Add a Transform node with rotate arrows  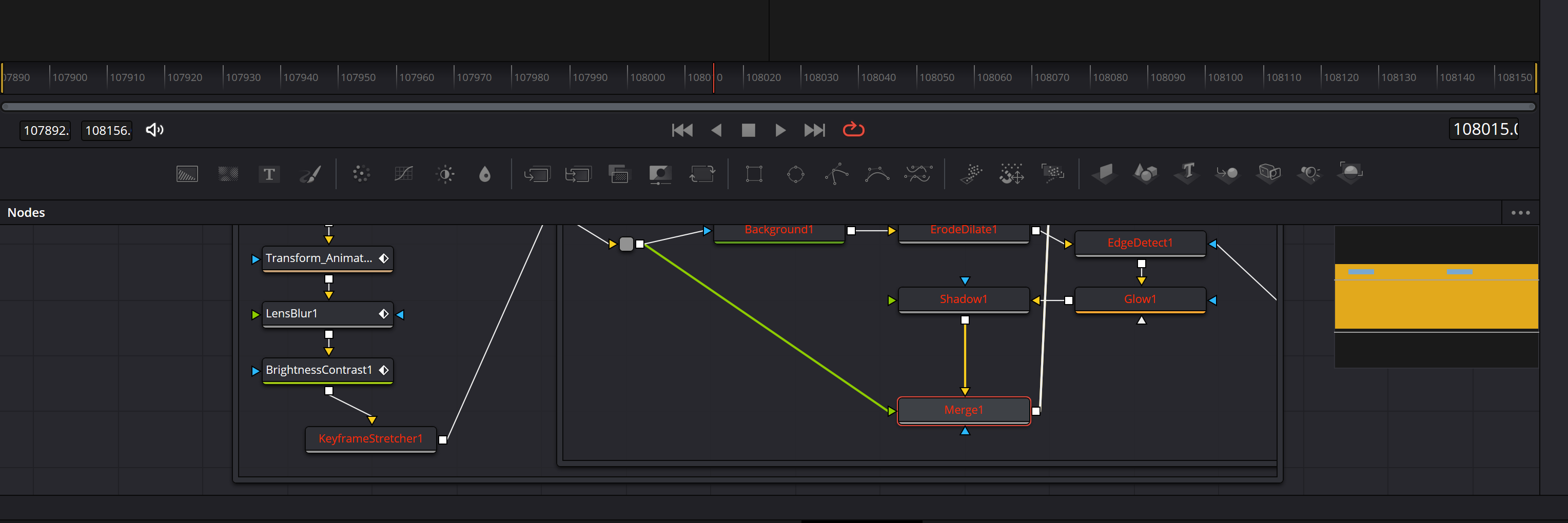click(702, 174)
